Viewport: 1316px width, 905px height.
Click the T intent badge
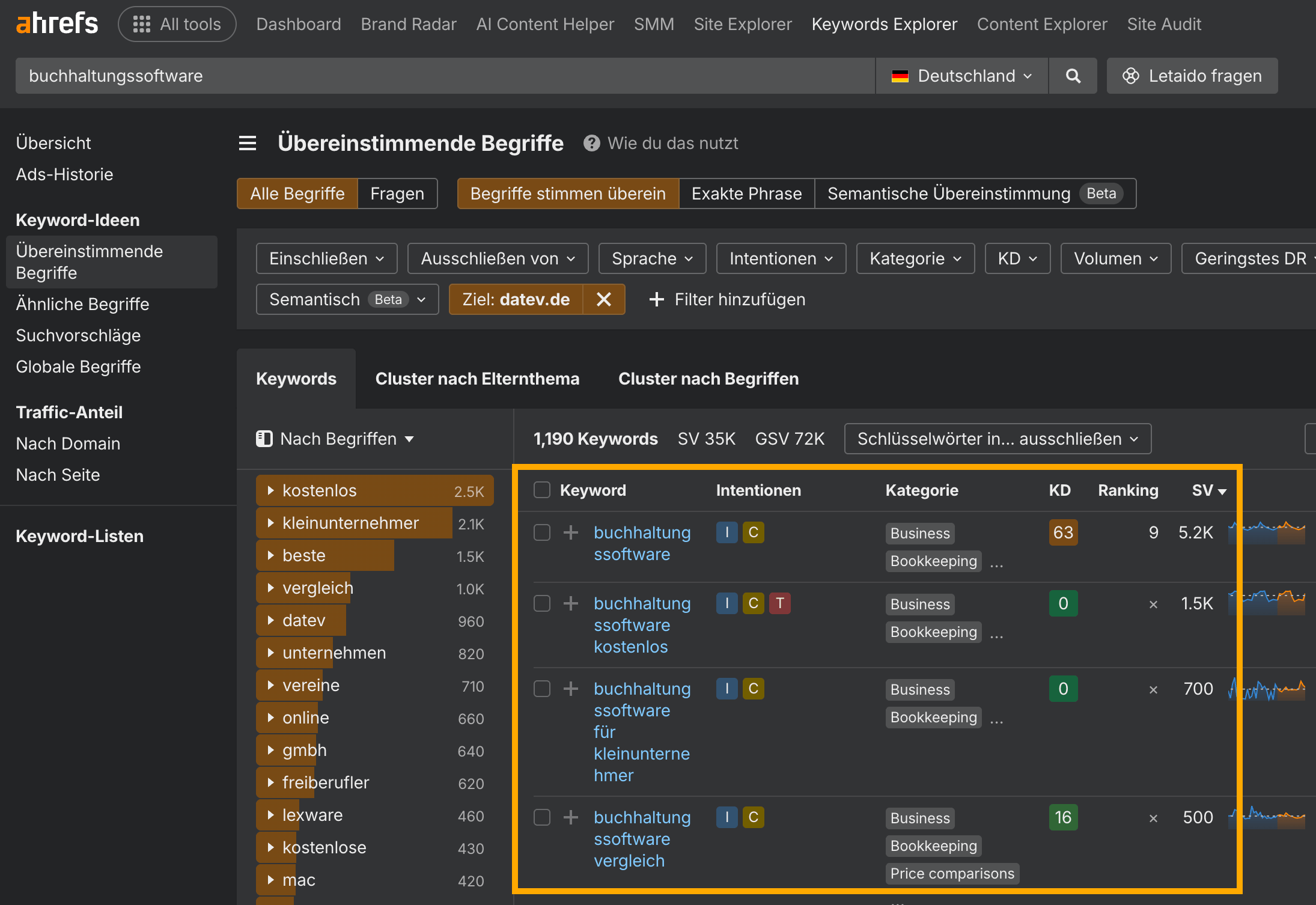[779, 603]
